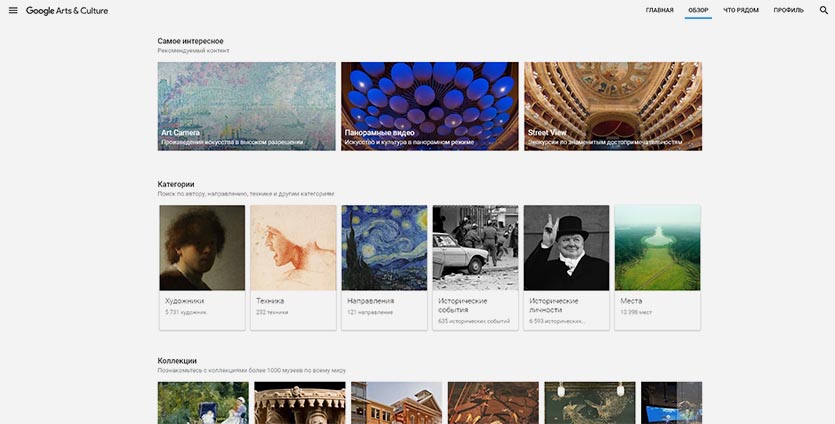
Task: Click the Коллекции section heading
Action: tap(177, 360)
